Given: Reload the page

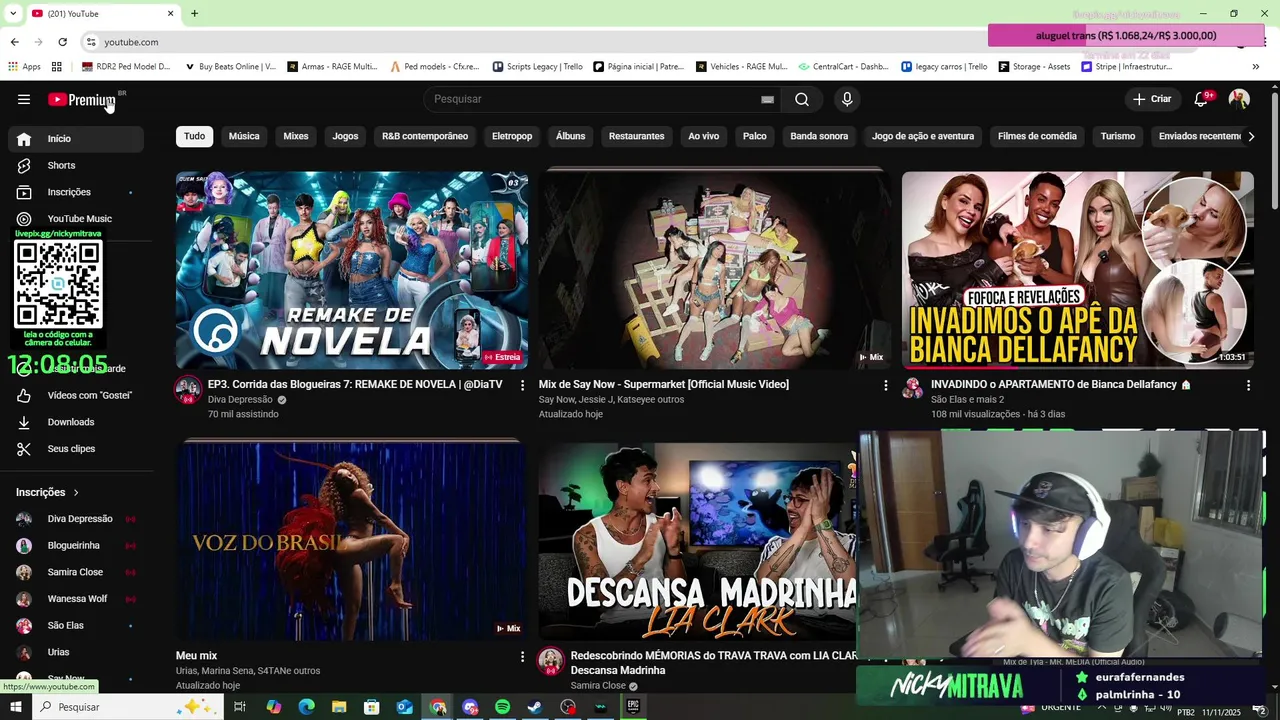Looking at the screenshot, I should tap(62, 42).
